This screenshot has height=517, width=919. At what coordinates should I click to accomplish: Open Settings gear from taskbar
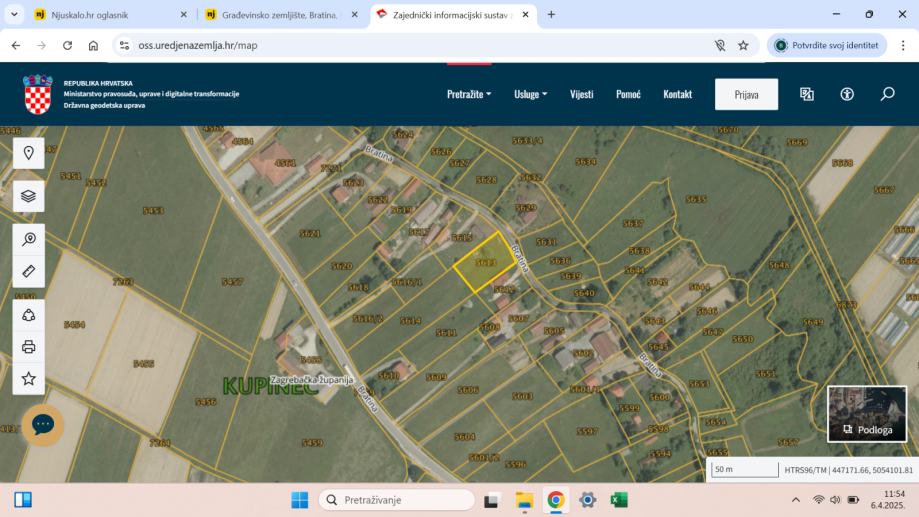coord(587,500)
